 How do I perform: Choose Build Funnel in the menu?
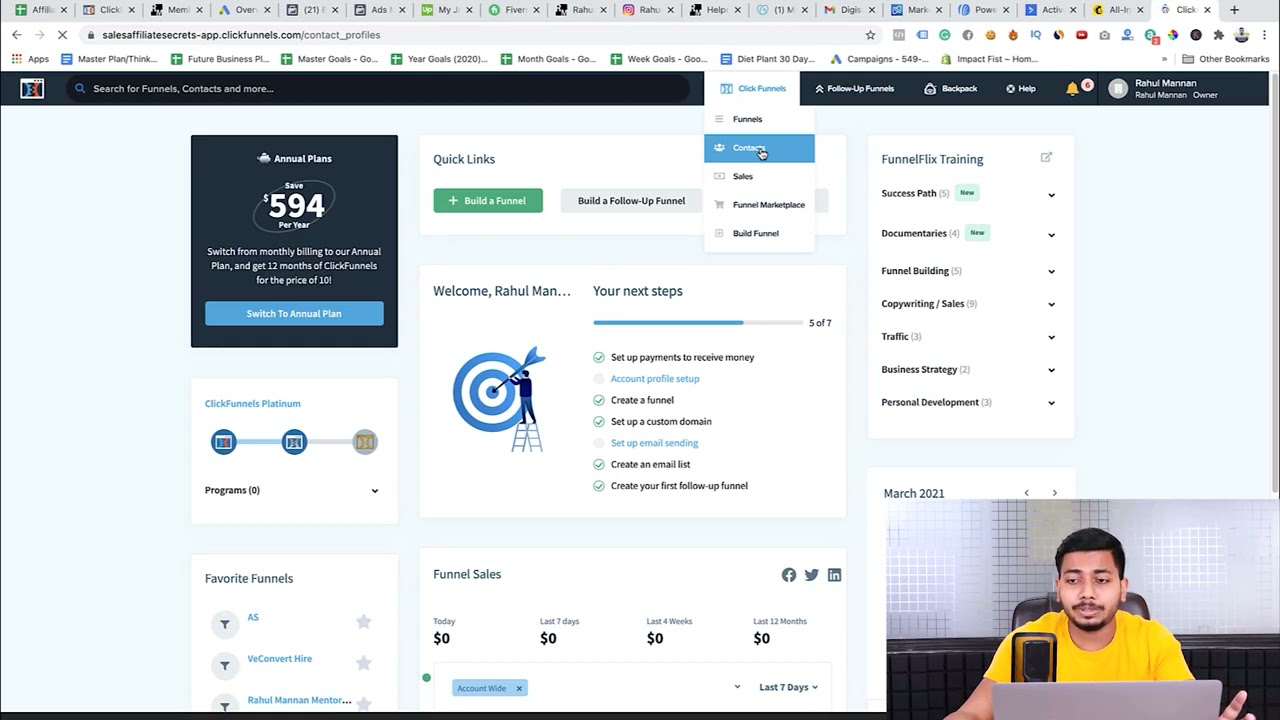tap(759, 233)
